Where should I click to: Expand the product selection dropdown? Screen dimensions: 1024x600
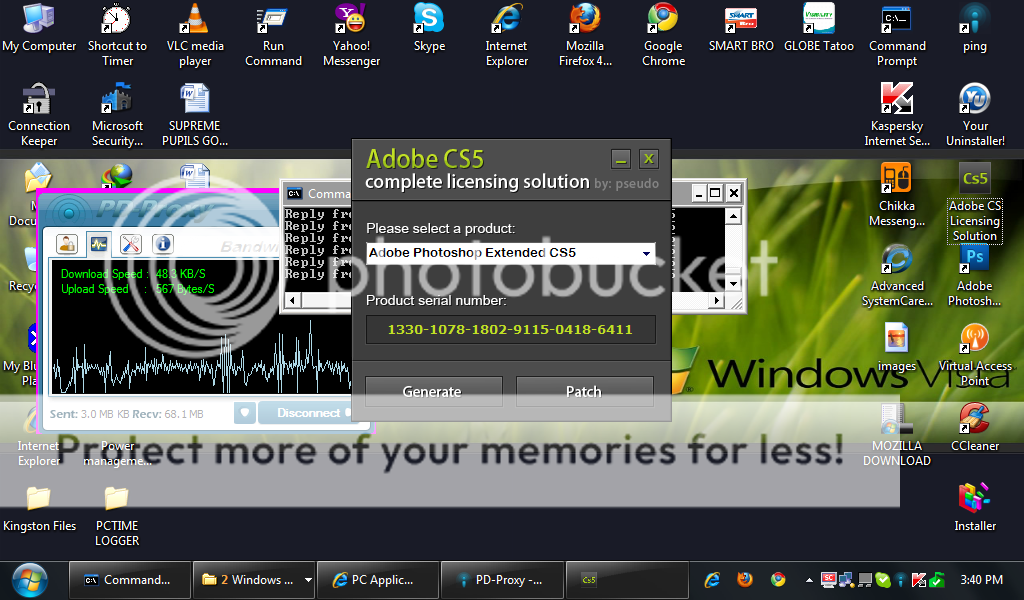click(x=646, y=254)
